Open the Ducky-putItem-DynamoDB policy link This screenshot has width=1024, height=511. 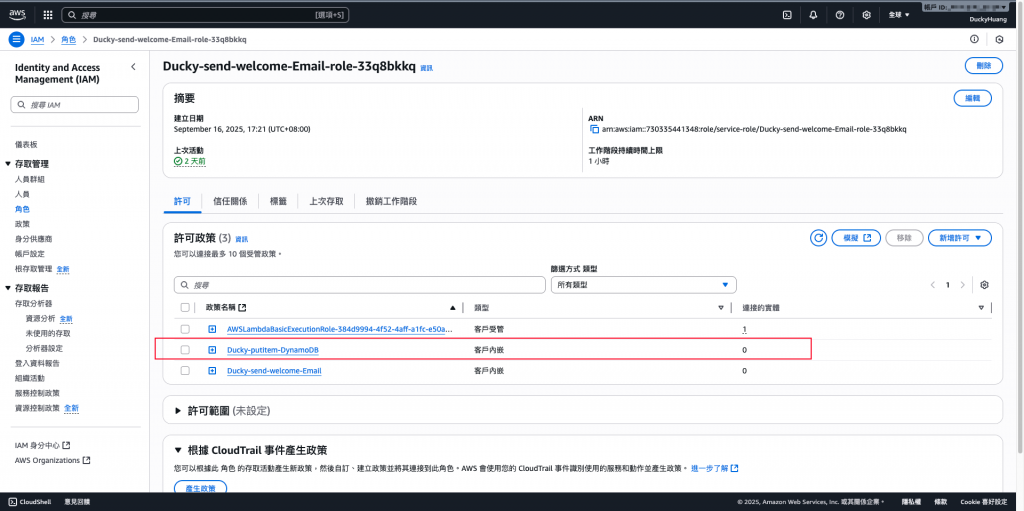pyautogui.click(x=273, y=350)
